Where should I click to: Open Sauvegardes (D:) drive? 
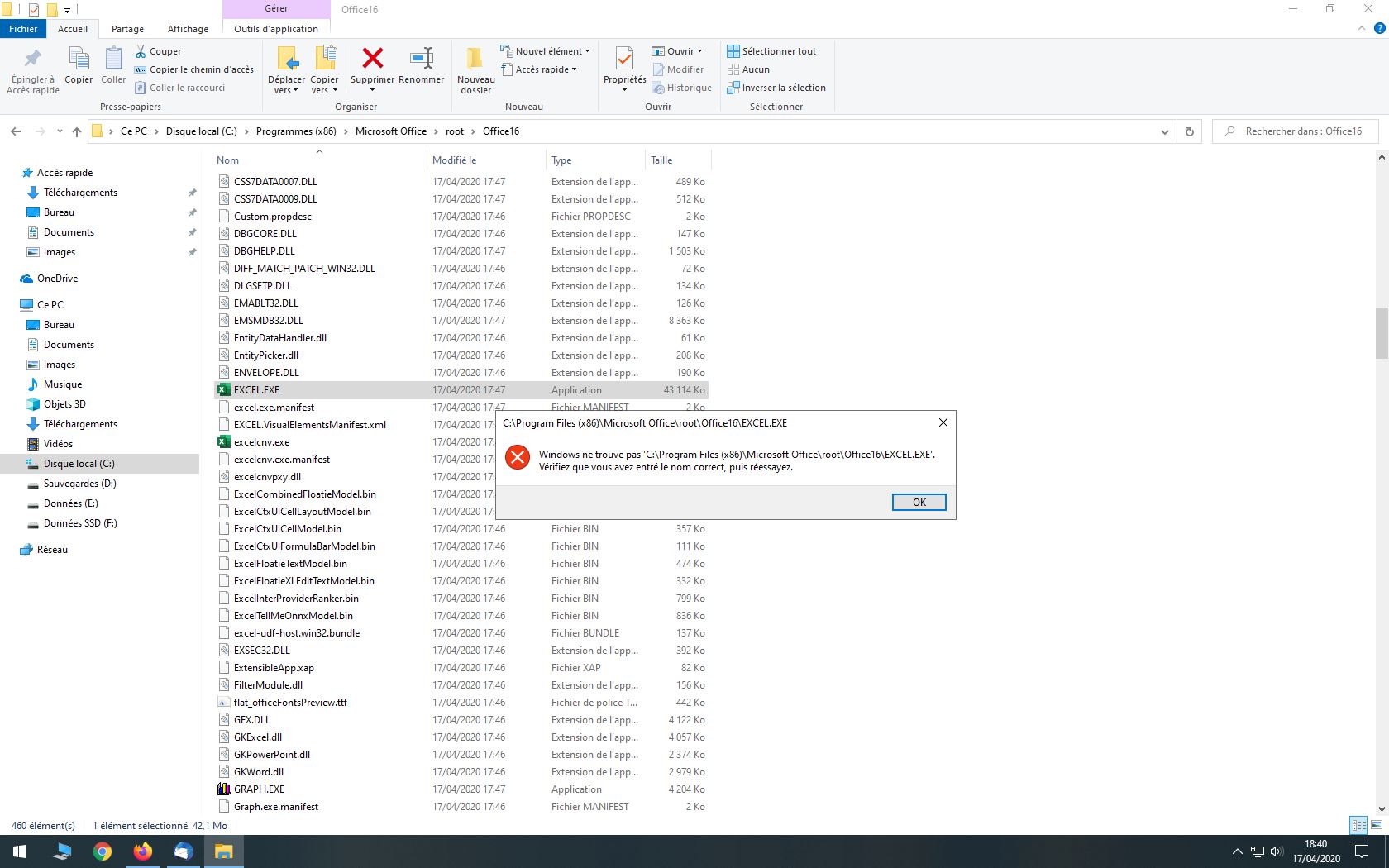tap(79, 484)
